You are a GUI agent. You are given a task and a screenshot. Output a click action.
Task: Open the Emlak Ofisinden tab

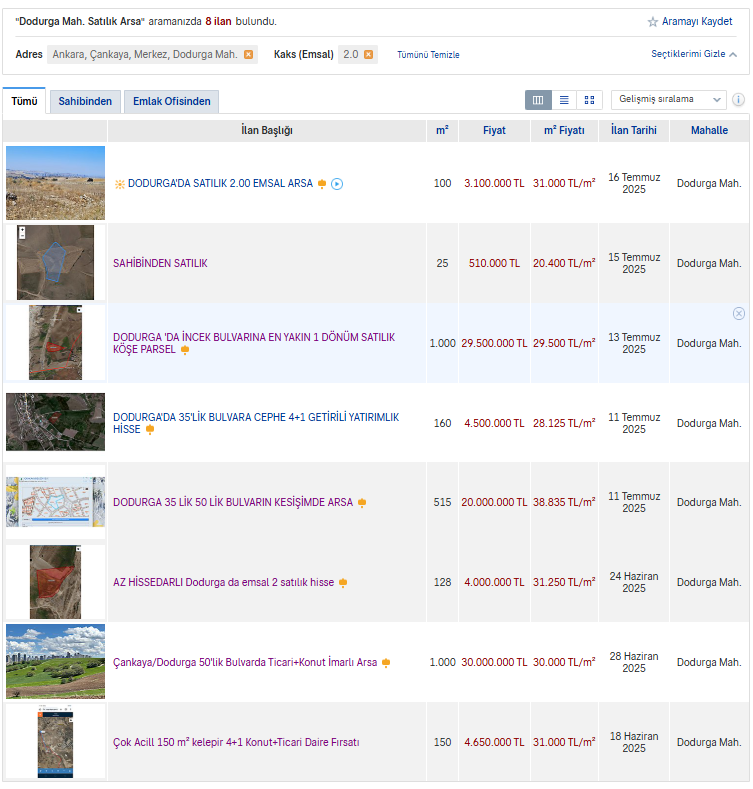pos(172,101)
